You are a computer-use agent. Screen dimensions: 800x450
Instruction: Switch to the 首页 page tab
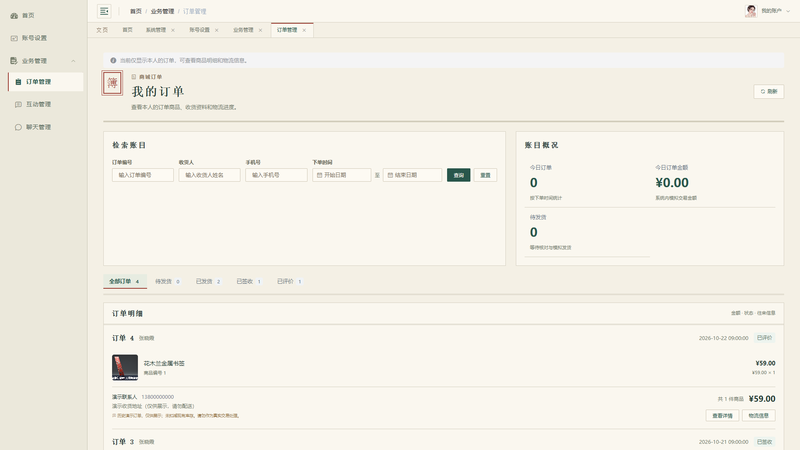click(128, 30)
